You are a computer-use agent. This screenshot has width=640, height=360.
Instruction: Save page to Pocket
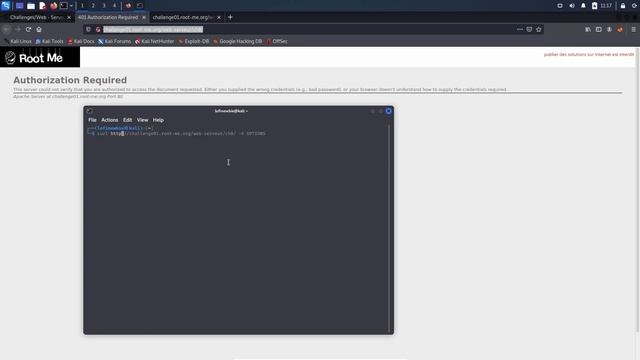click(529, 29)
